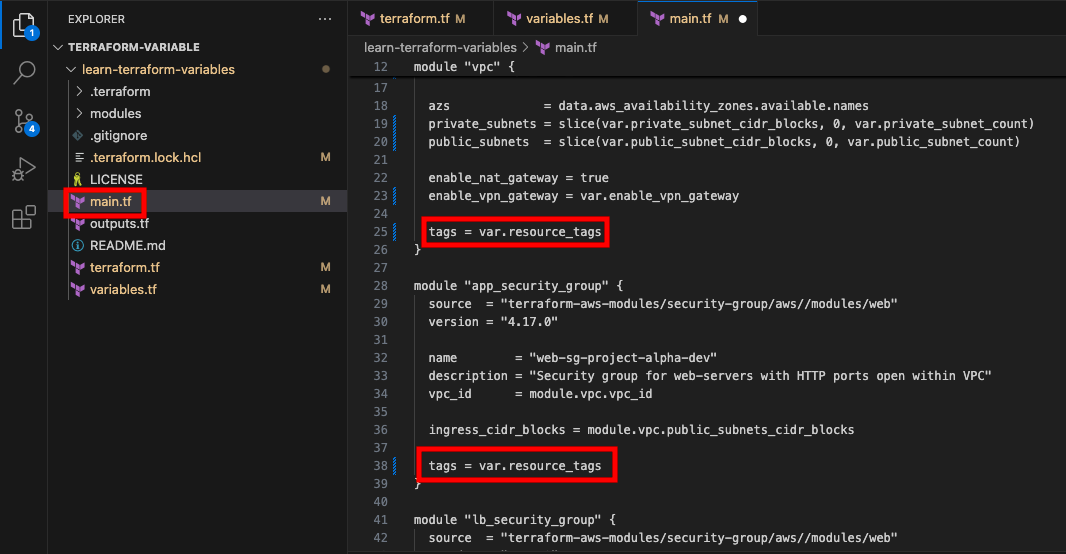Open .terraform.lock.hcl in the explorer
The image size is (1066, 554).
pyautogui.click(x=145, y=158)
